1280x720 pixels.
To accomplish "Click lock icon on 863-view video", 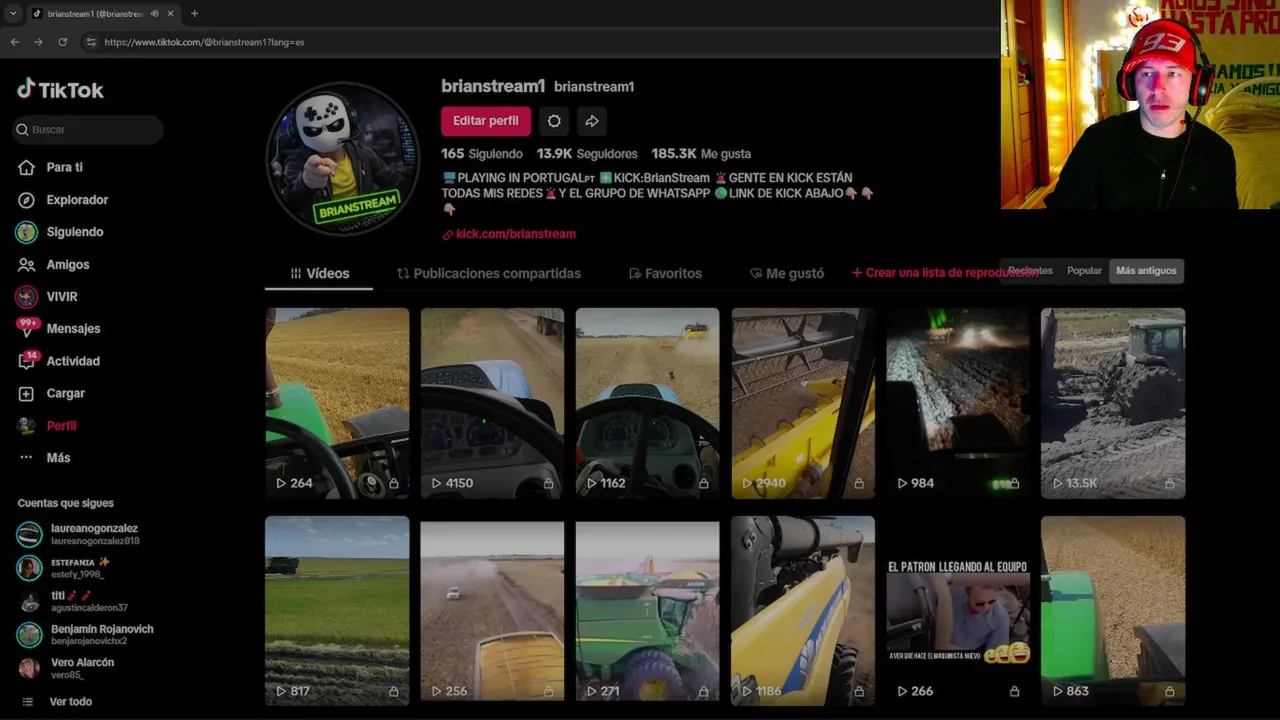I will point(1169,691).
